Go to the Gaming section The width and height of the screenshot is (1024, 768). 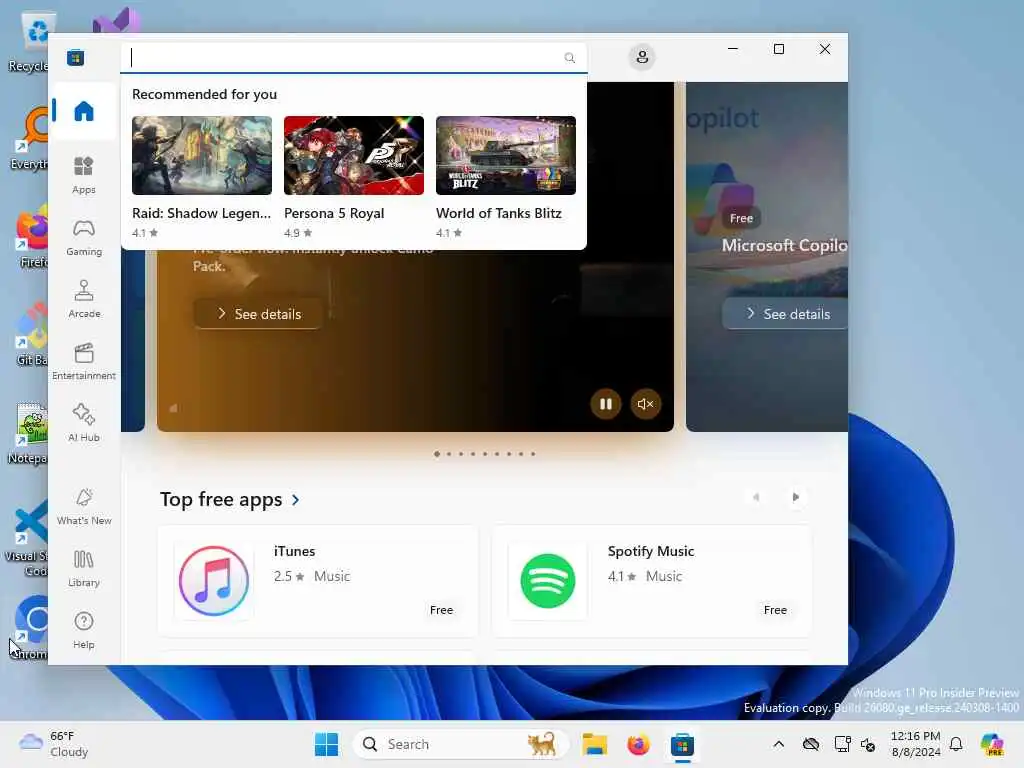pos(84,237)
